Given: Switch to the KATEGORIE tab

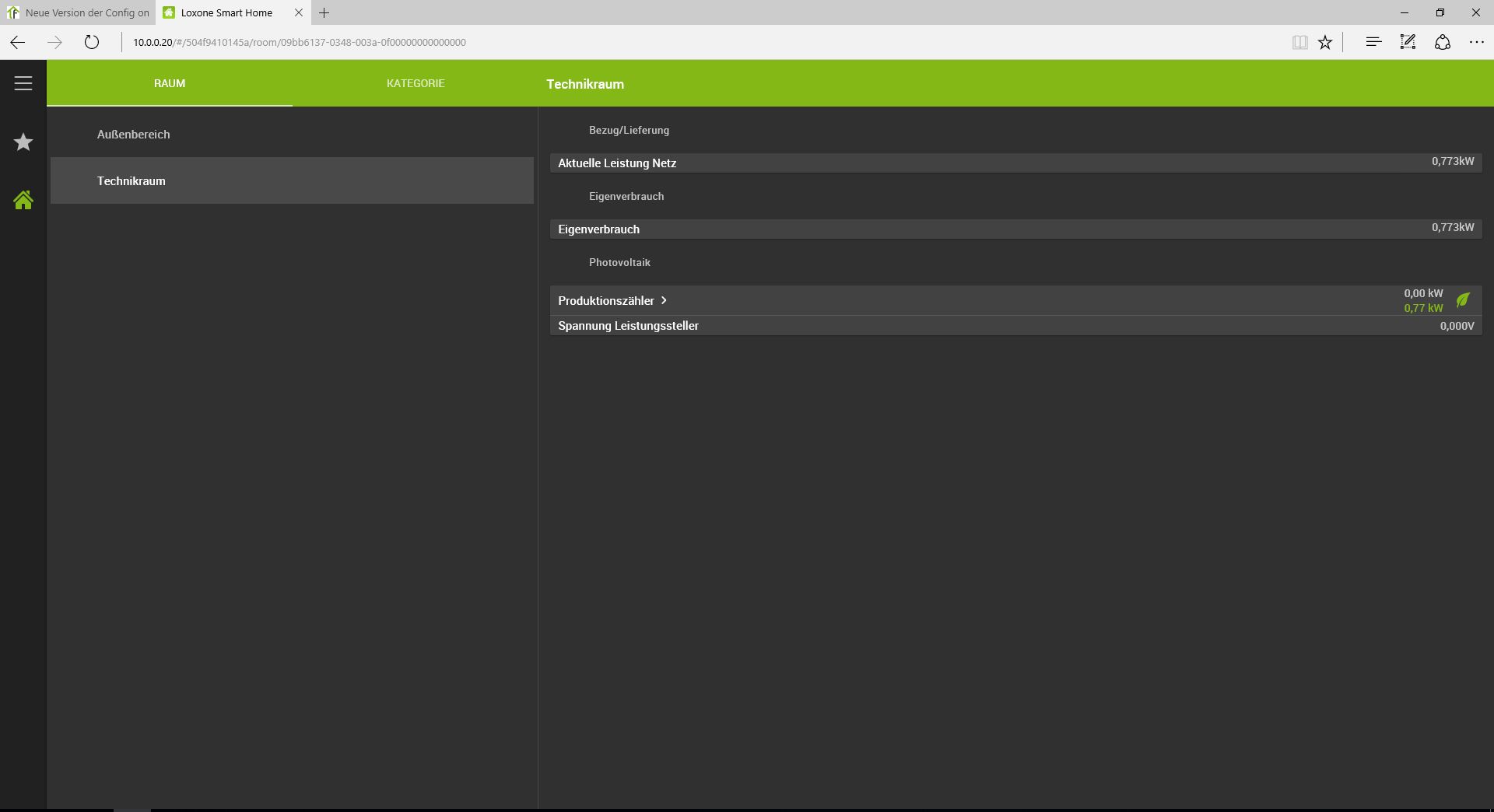Looking at the screenshot, I should 416,83.
